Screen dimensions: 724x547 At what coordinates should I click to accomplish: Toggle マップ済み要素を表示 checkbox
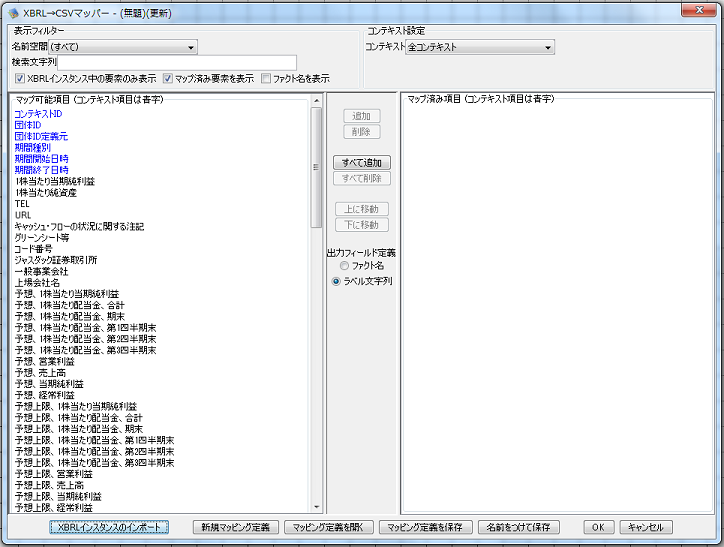(169, 78)
